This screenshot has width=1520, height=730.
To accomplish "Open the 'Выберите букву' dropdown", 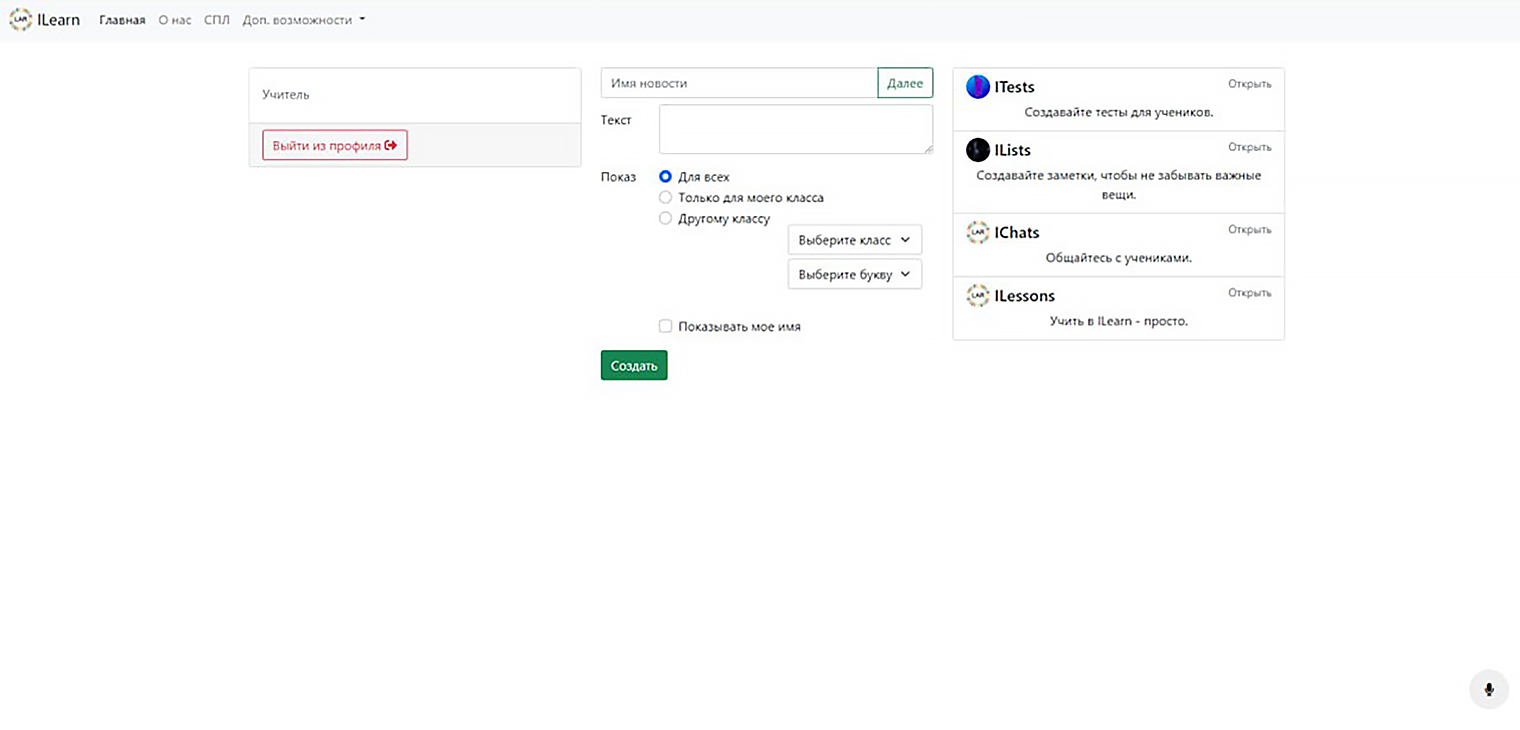I will pyautogui.click(x=855, y=274).
